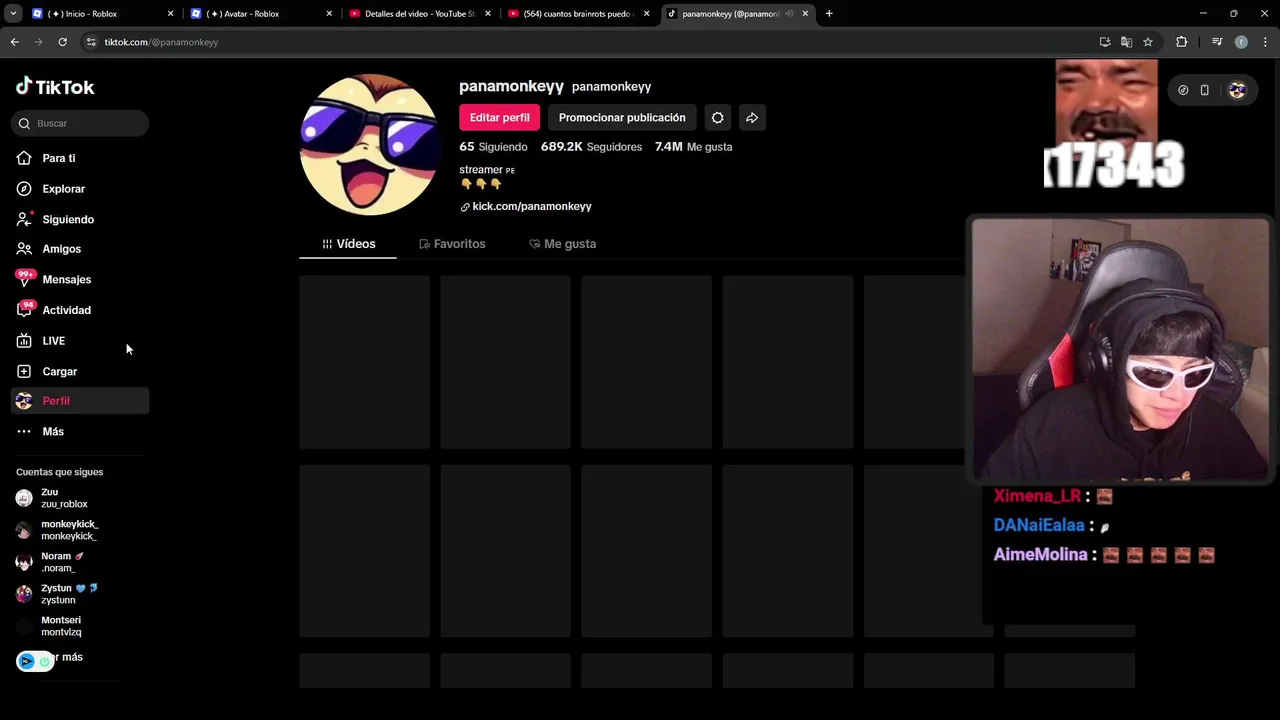Viewport: 1280px width, 720px height.
Task: Open Chrome profile avatar
Action: pos(1241,42)
